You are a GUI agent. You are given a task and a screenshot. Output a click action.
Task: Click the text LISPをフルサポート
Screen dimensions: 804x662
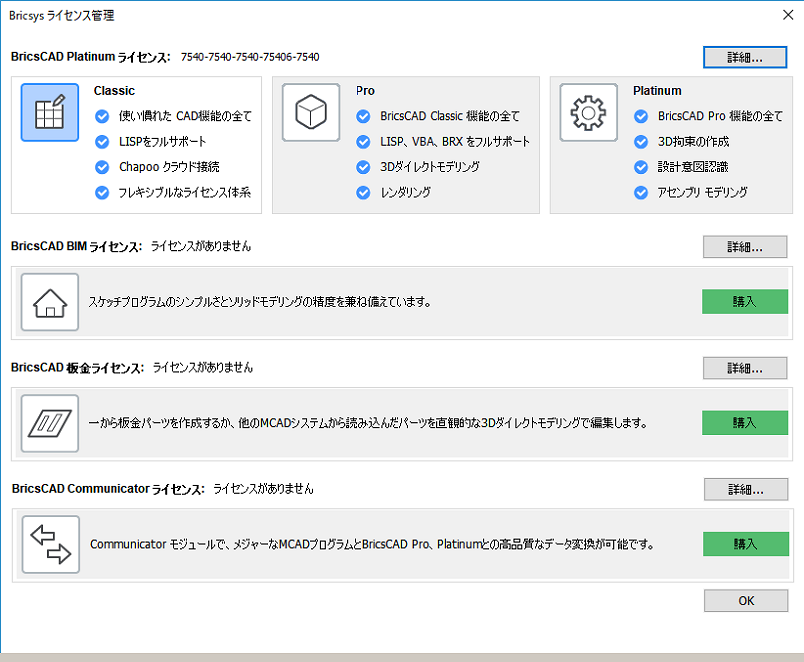click(x=163, y=141)
